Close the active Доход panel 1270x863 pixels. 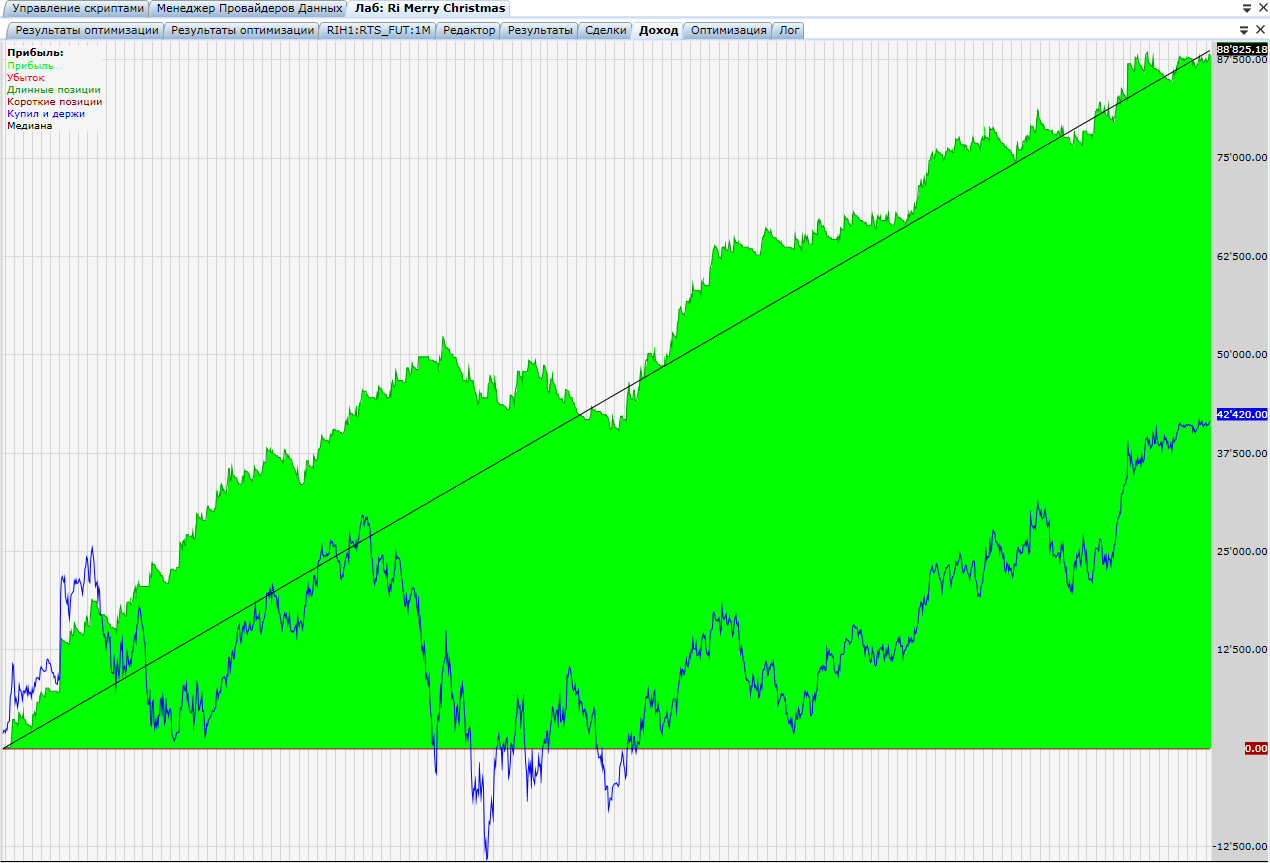(x=1260, y=30)
